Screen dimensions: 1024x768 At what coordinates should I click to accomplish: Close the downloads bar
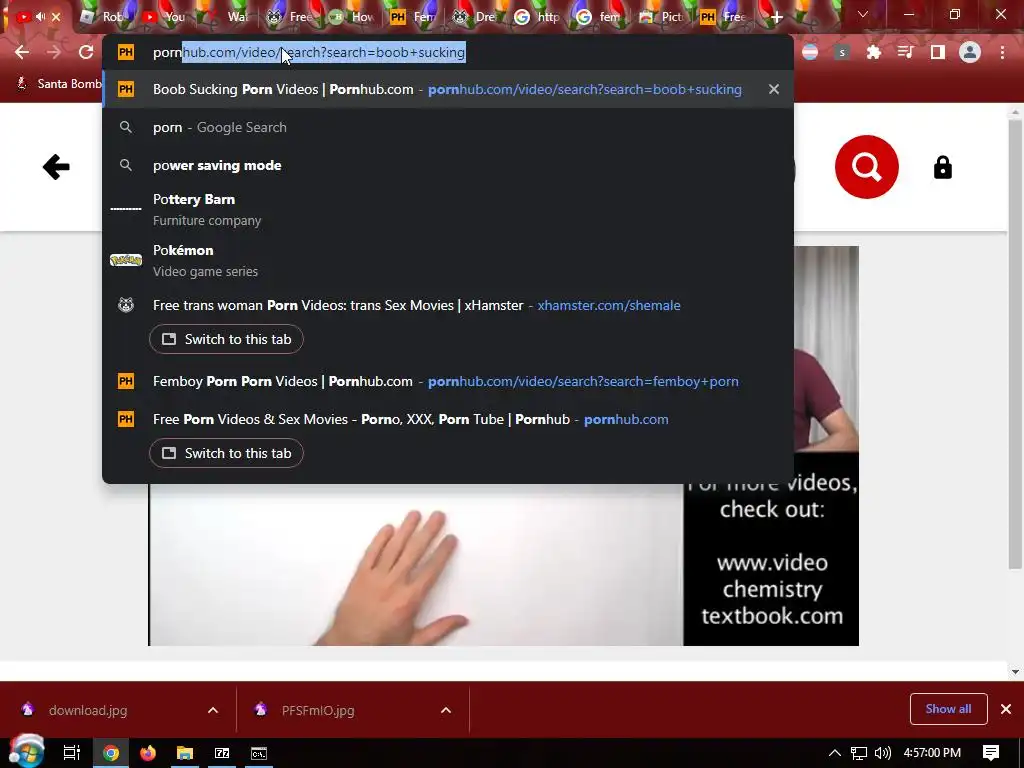1006,709
